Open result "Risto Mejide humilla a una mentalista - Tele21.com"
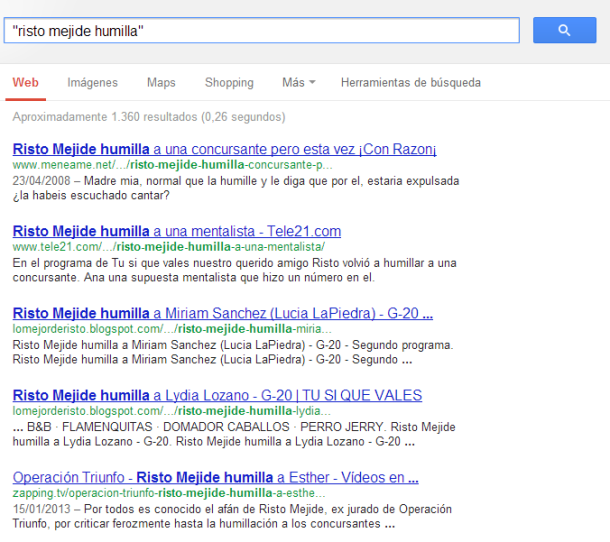Screen dimensions: 610x542 click(x=177, y=231)
